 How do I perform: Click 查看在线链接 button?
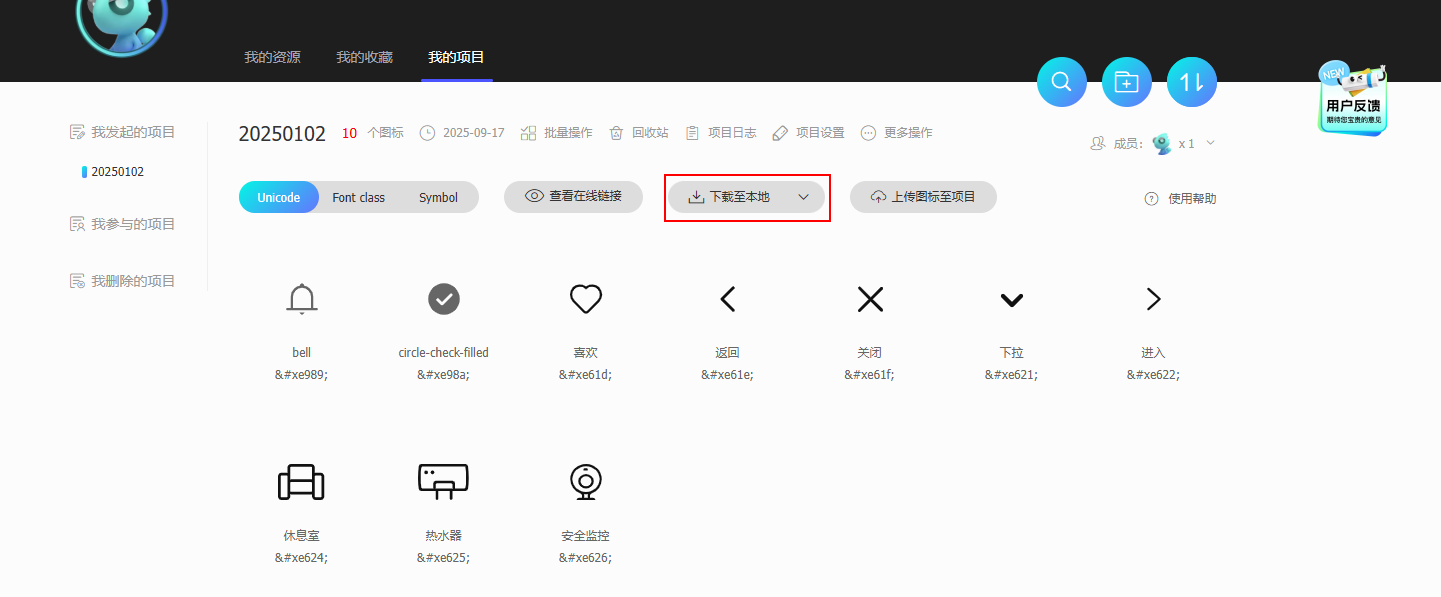pos(574,197)
